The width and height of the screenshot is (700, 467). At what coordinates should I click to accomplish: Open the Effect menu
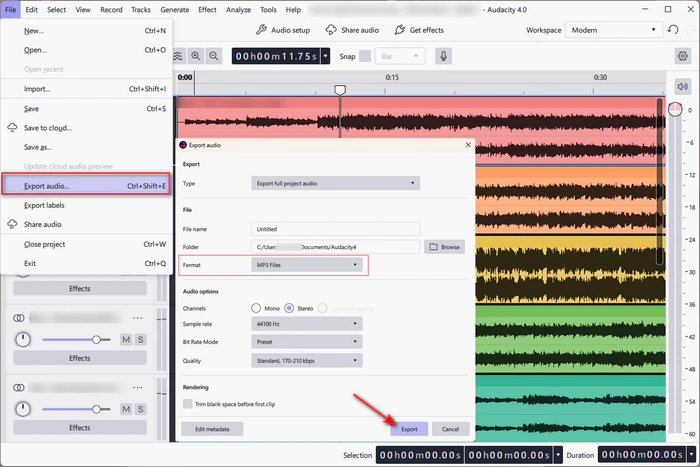(207, 9)
